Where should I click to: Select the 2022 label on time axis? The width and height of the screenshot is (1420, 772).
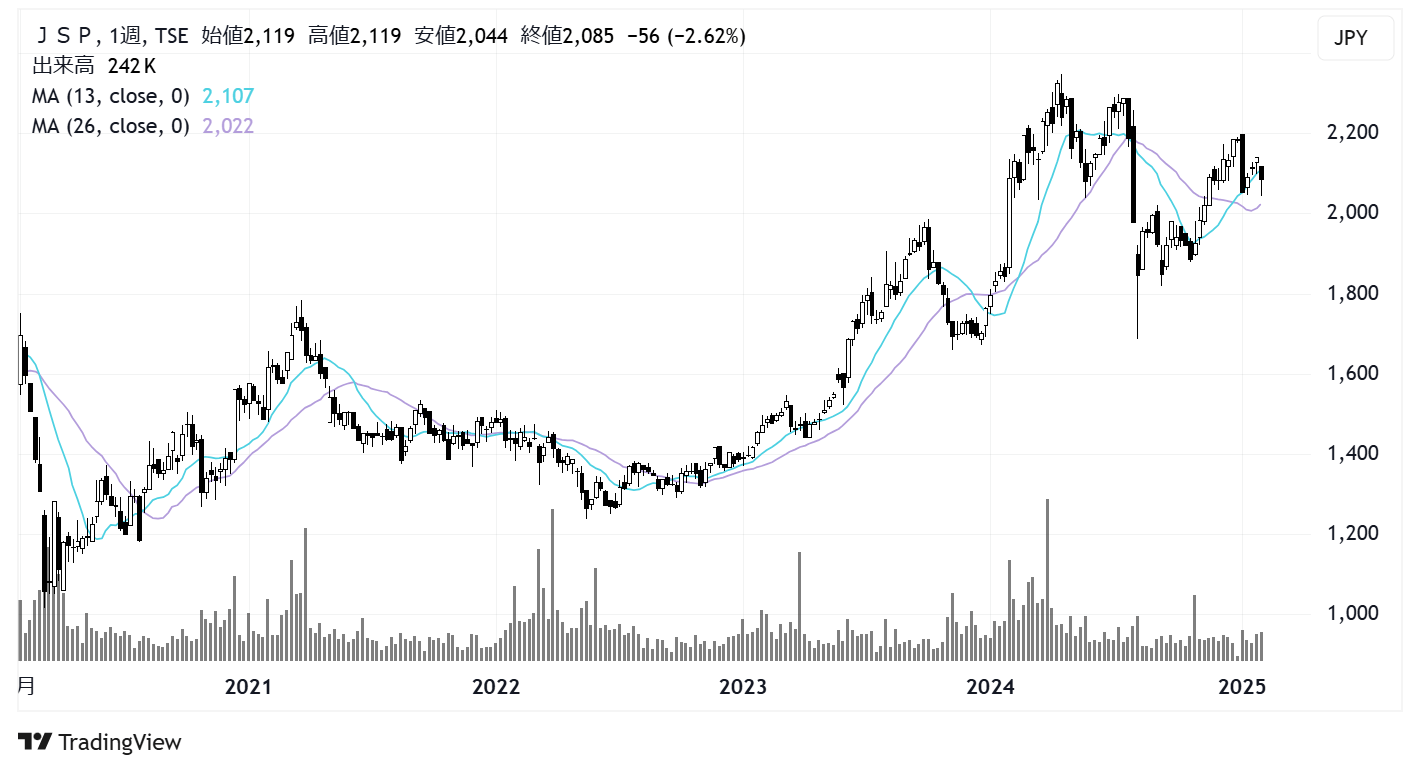tap(496, 687)
